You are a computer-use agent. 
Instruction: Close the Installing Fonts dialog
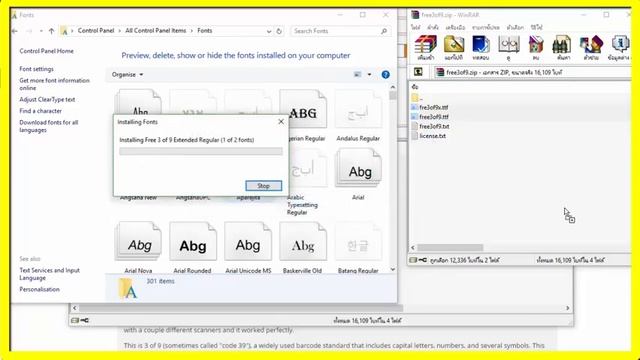[x=281, y=122]
